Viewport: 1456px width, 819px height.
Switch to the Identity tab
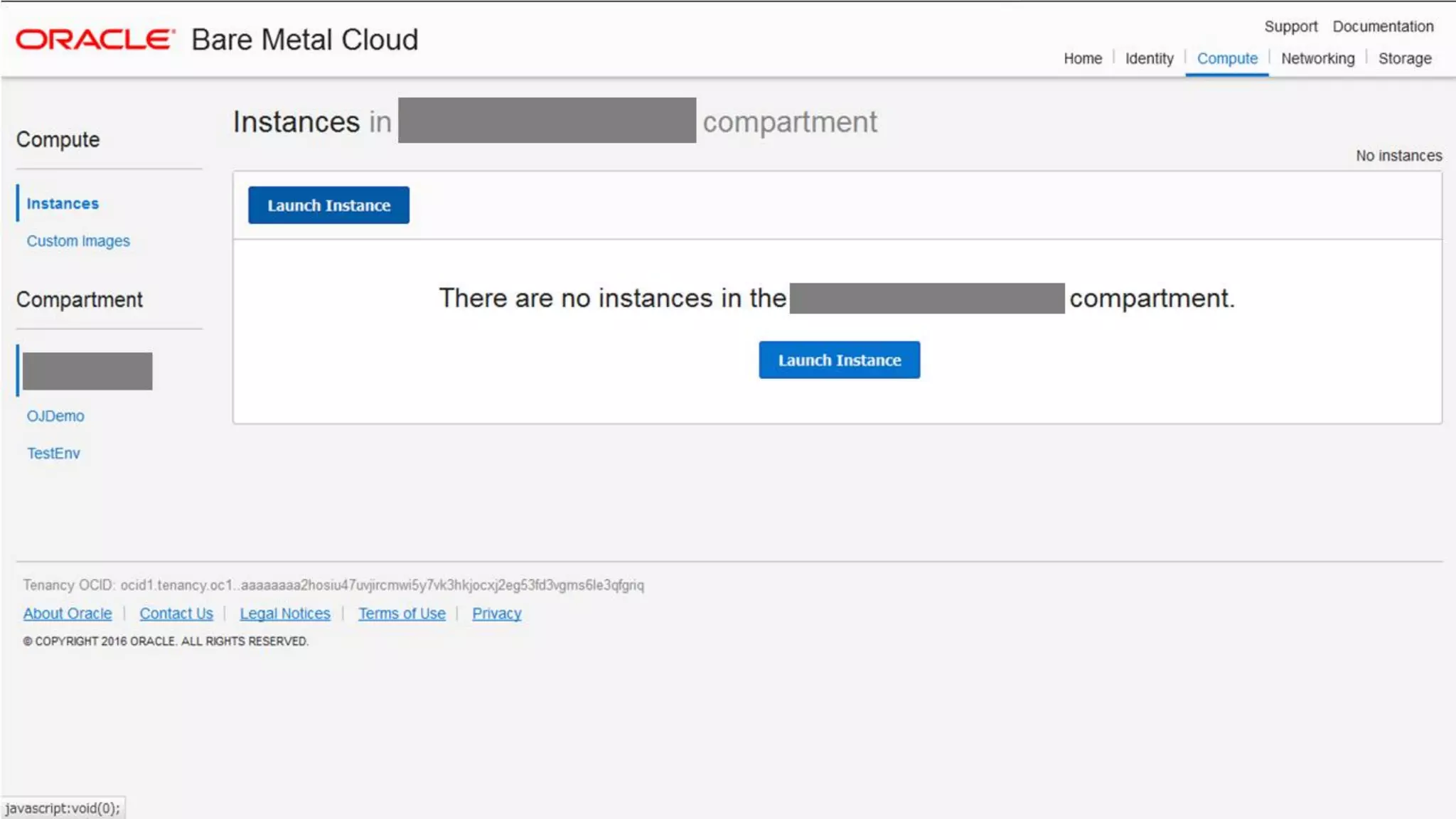1149,58
